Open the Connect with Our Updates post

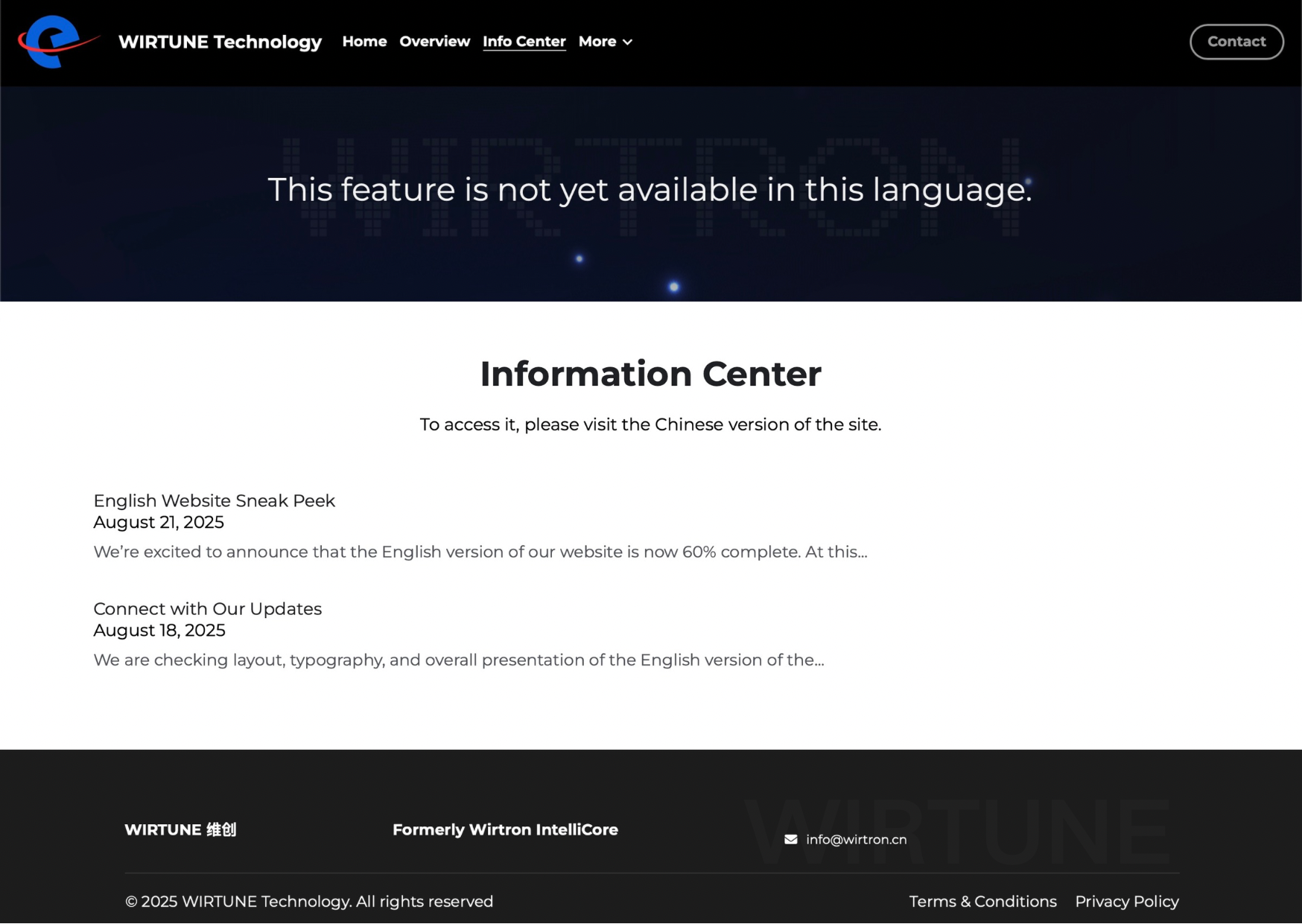[x=207, y=608]
